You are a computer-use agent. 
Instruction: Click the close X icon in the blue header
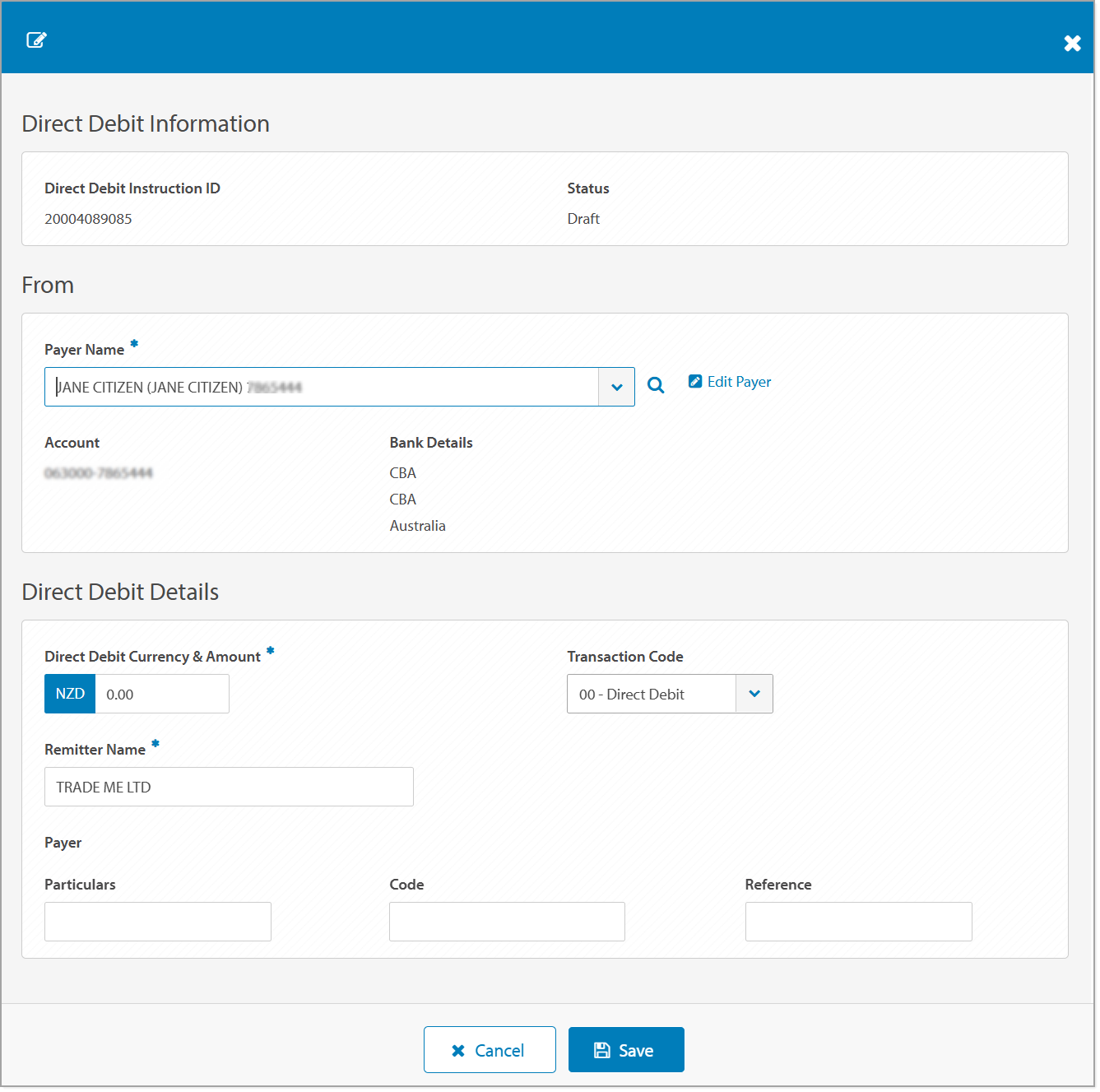pos(1072,43)
